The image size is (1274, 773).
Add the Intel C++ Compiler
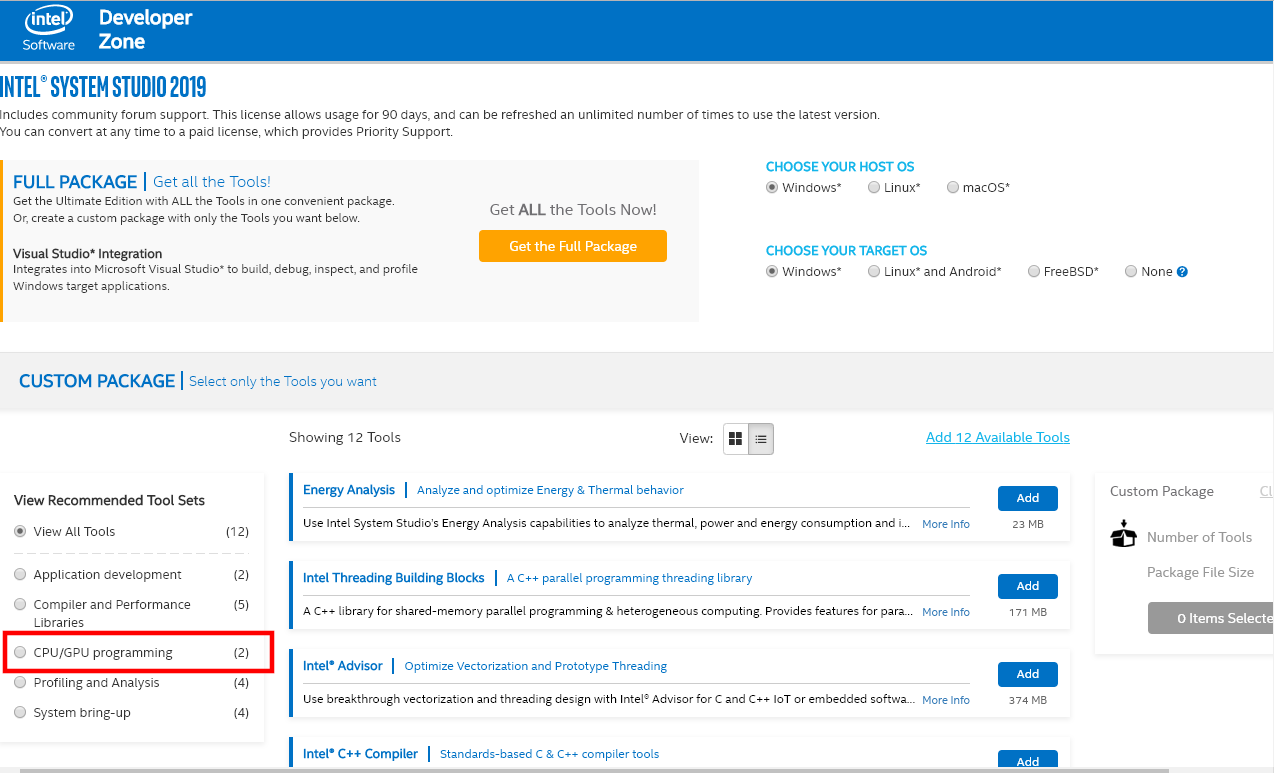(1028, 761)
